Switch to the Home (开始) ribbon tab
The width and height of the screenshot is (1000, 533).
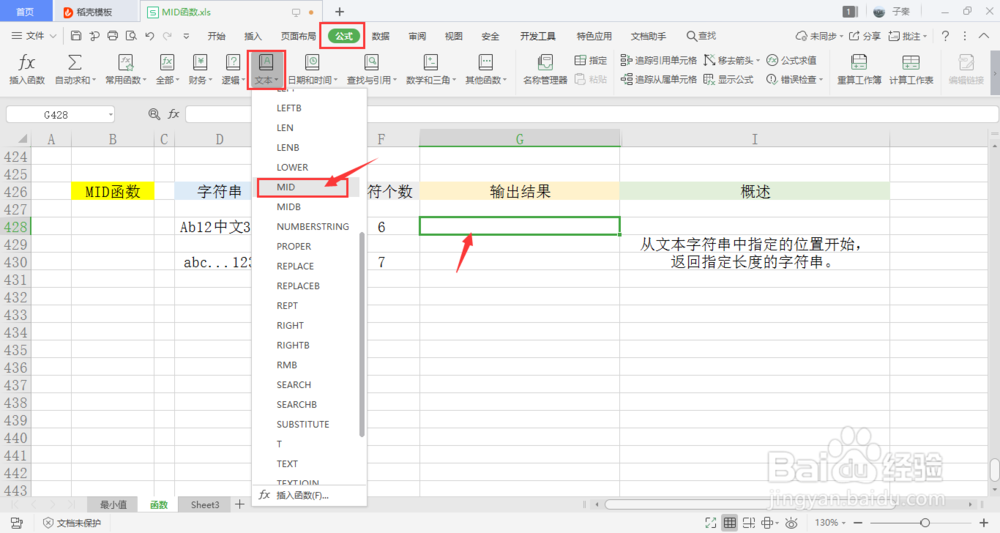coord(216,36)
